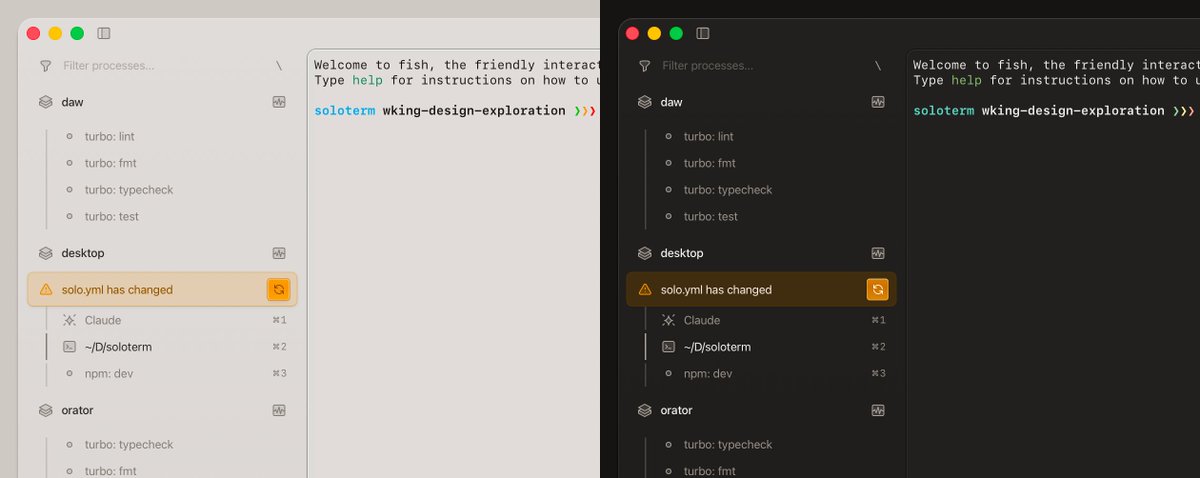1200x478 pixels.
Task: Click Claude sparkle icon in light window
Action: tap(69, 320)
